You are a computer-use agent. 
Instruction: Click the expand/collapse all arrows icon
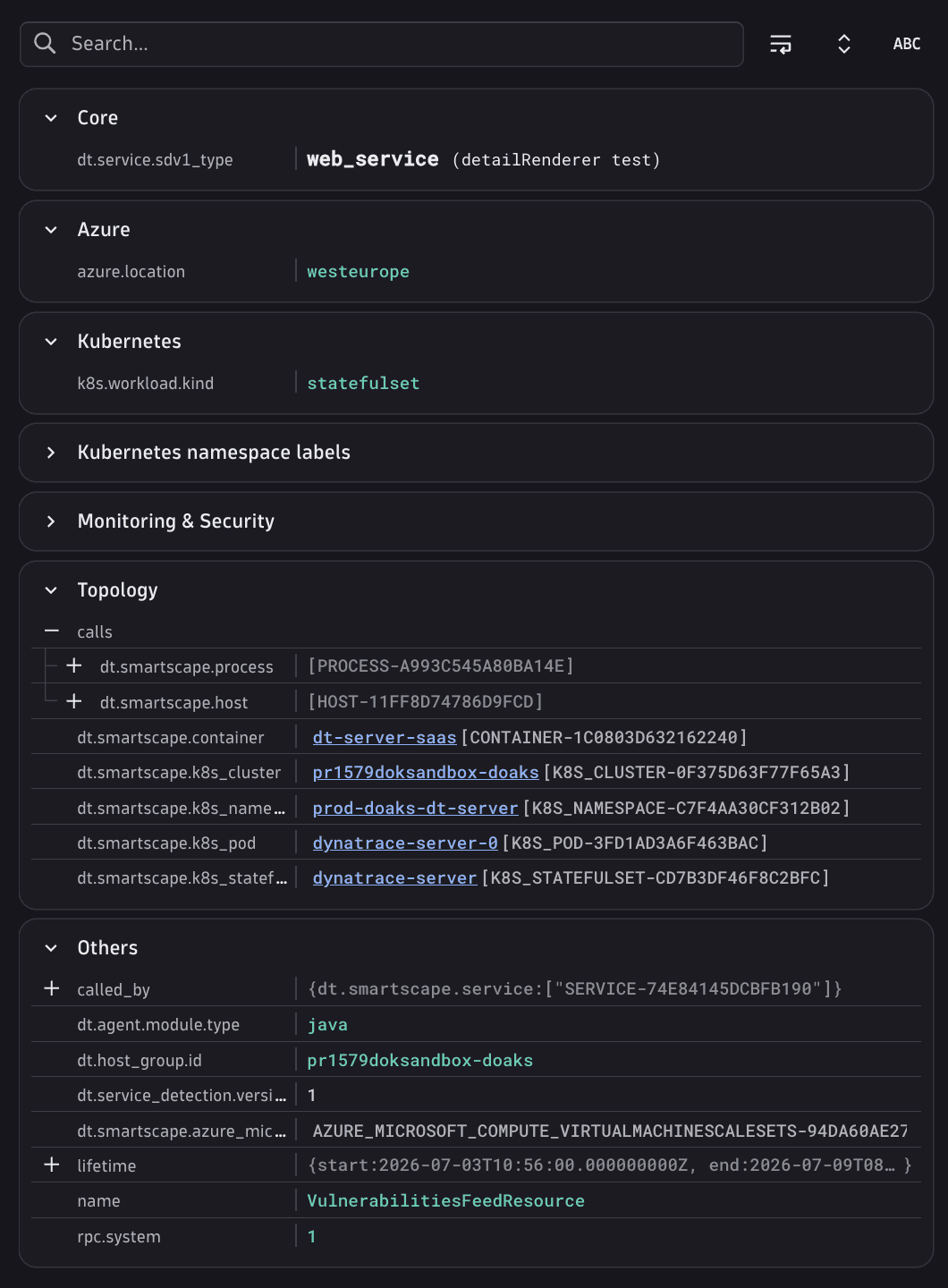[843, 44]
